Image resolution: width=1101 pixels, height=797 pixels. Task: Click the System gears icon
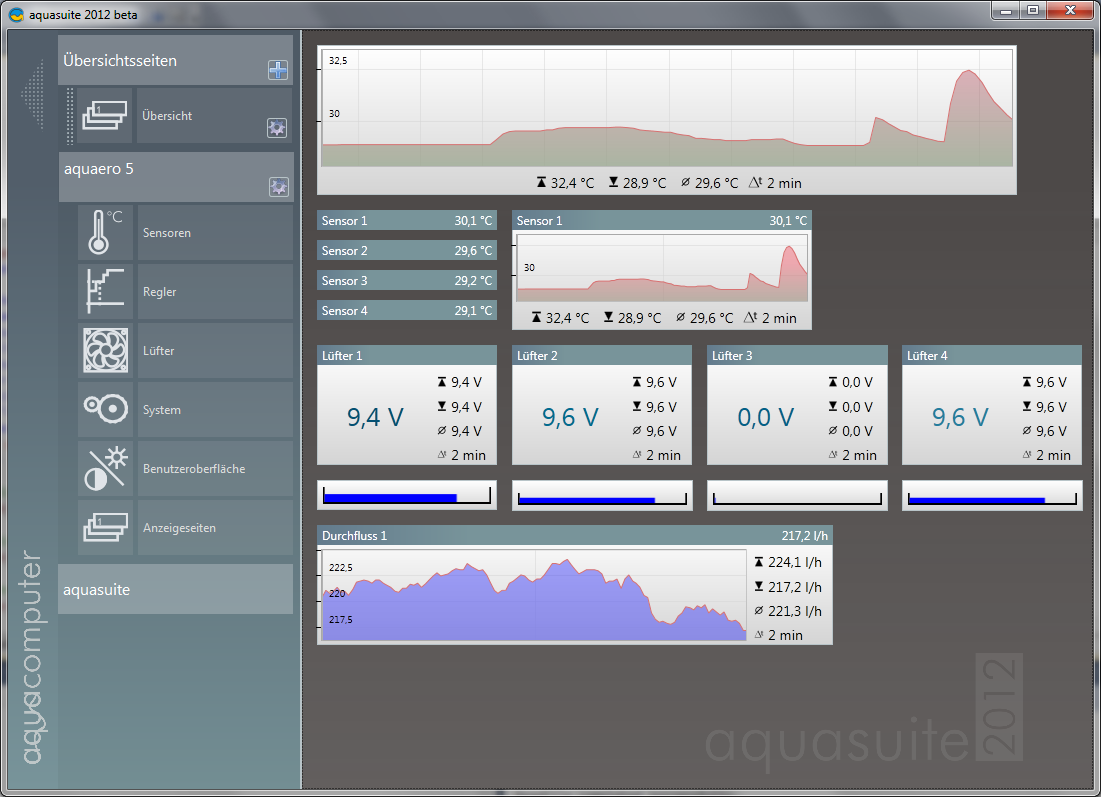tap(105, 410)
